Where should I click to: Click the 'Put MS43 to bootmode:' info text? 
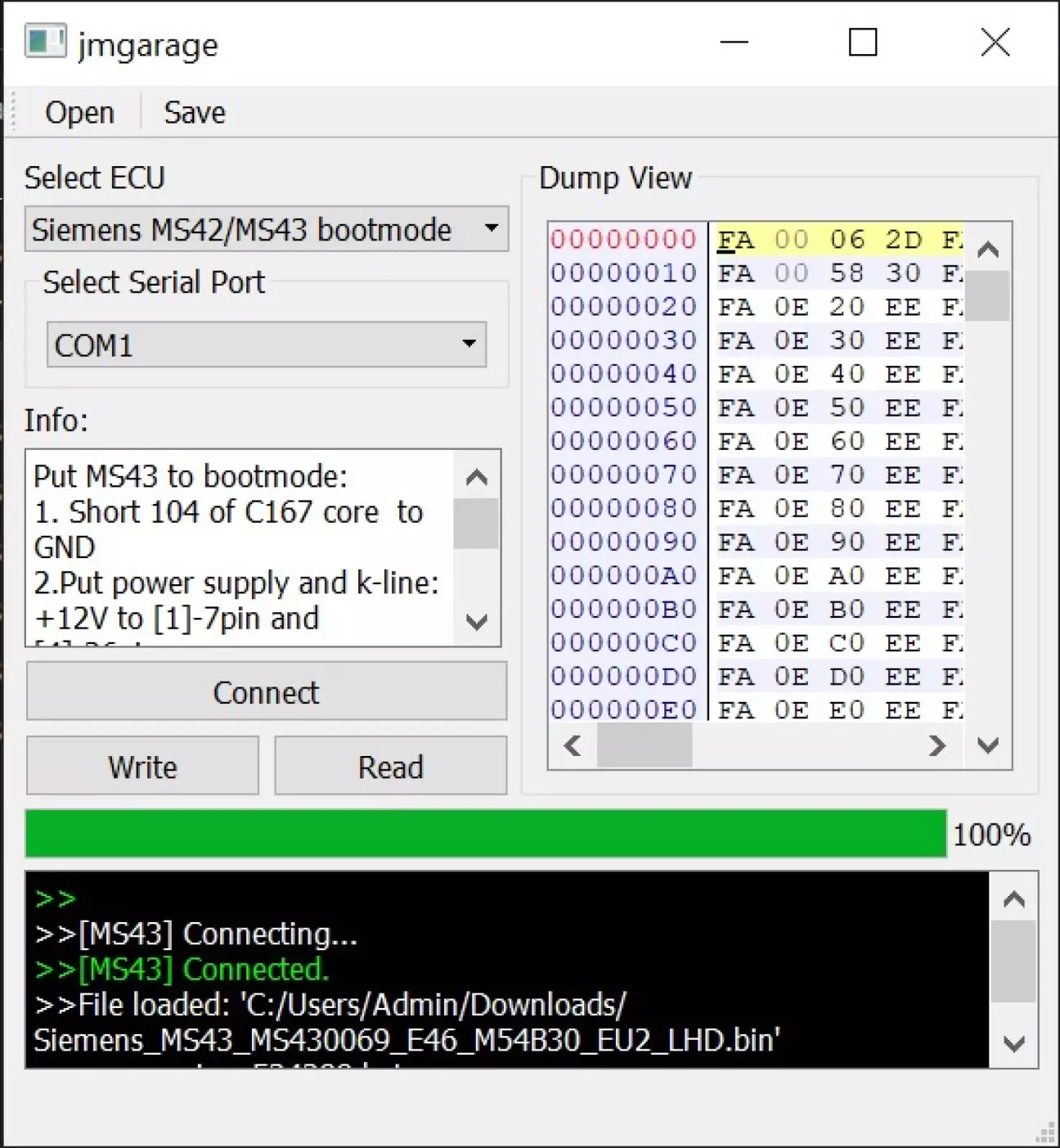tap(191, 476)
